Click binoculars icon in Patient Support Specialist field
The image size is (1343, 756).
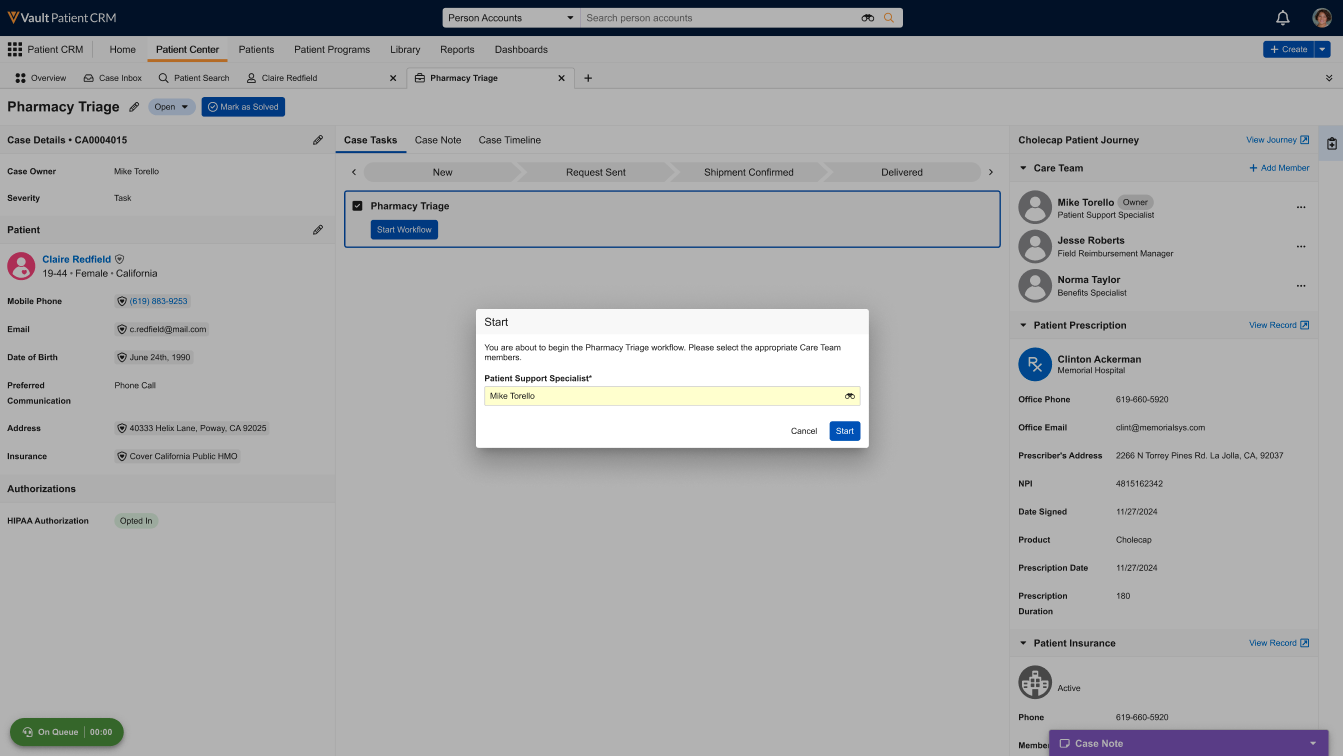pos(849,396)
